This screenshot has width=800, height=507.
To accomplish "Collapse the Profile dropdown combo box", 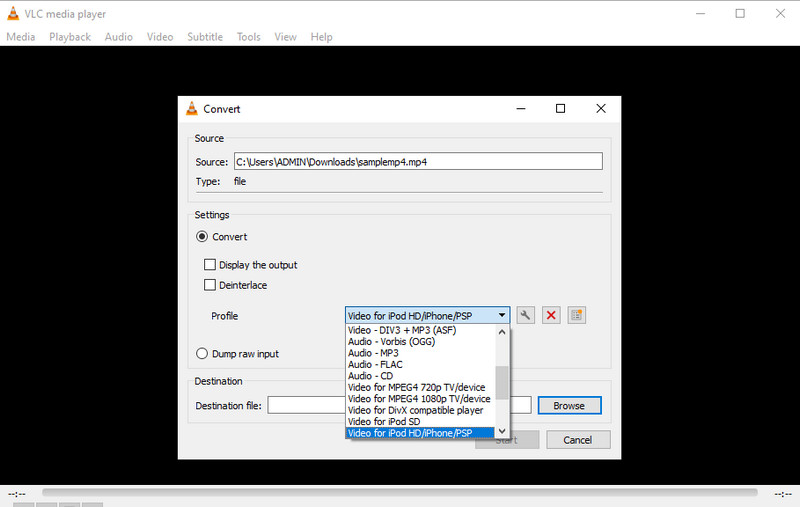I will [501, 315].
